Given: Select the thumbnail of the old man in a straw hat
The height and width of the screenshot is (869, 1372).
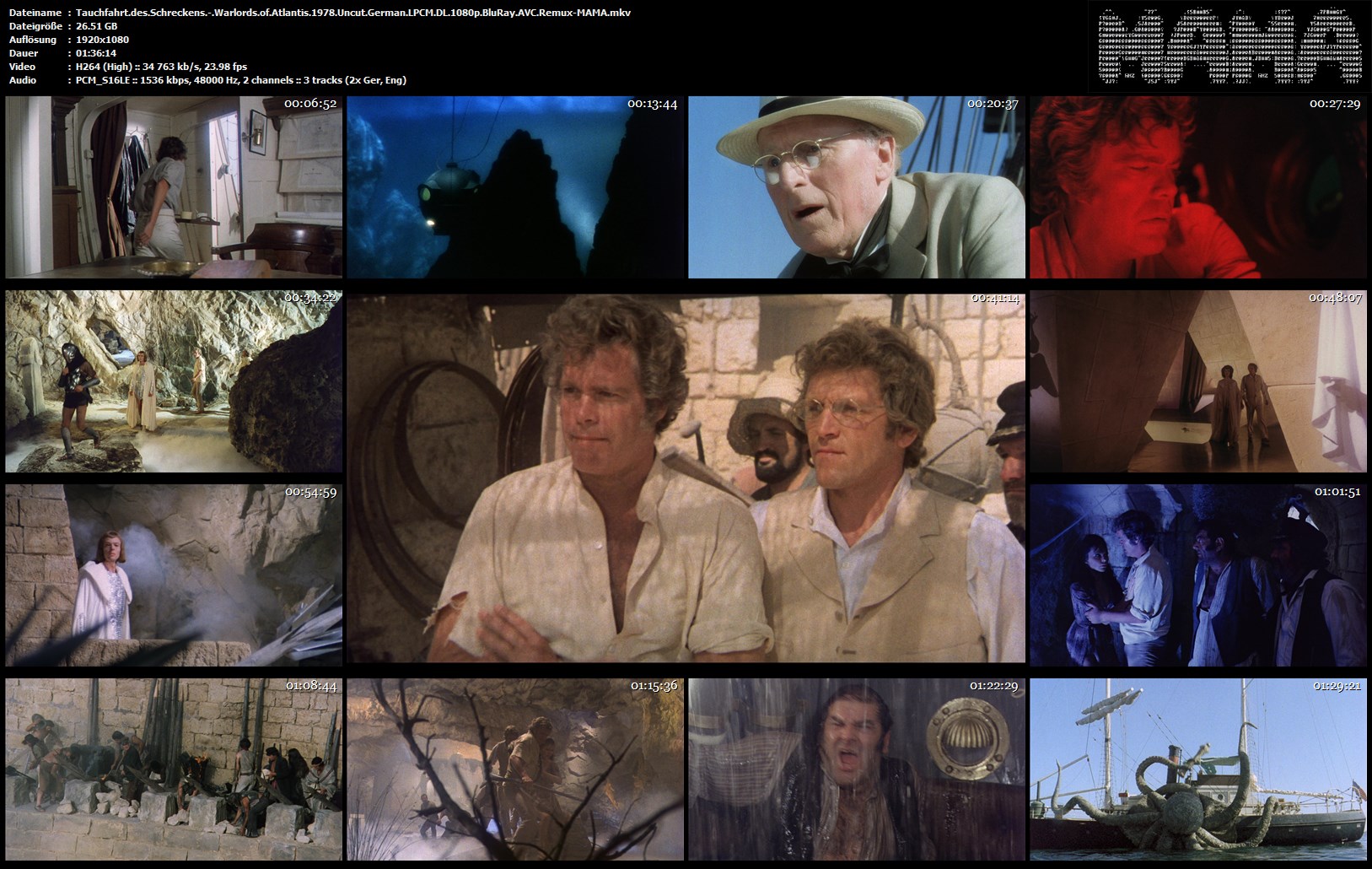Looking at the screenshot, I should [857, 187].
